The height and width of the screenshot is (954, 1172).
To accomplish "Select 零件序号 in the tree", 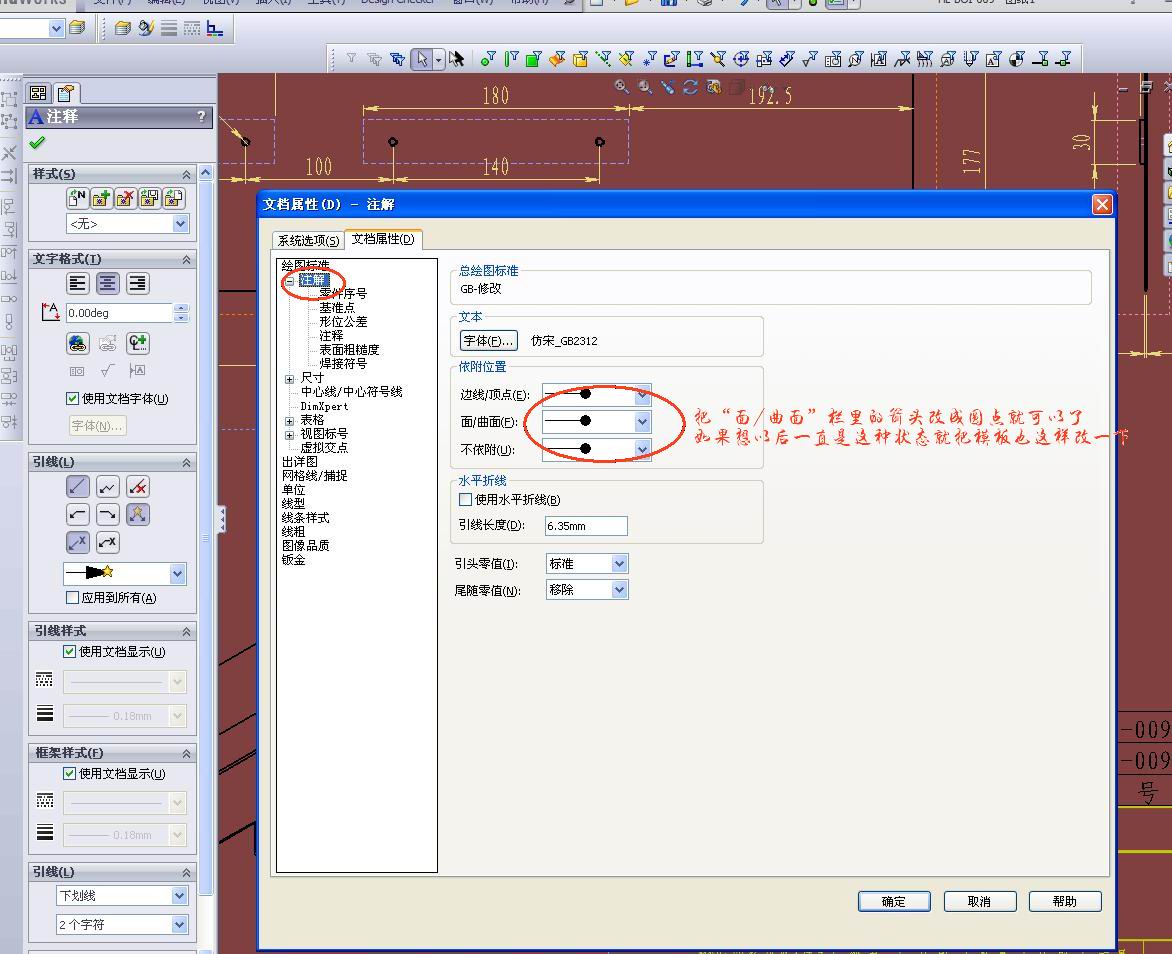I will pos(343,294).
